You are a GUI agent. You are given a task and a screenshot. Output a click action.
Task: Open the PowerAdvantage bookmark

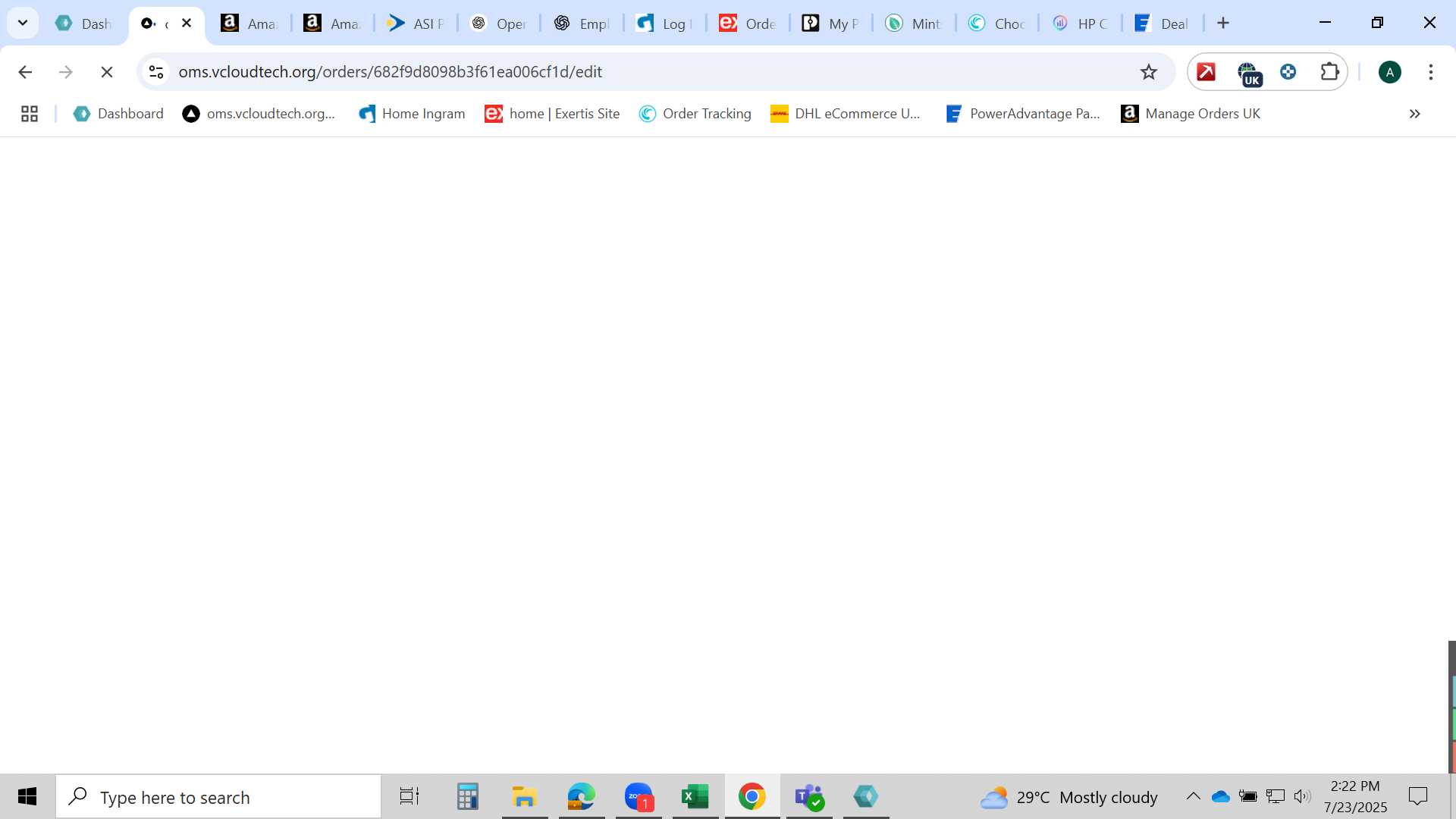pos(1022,114)
